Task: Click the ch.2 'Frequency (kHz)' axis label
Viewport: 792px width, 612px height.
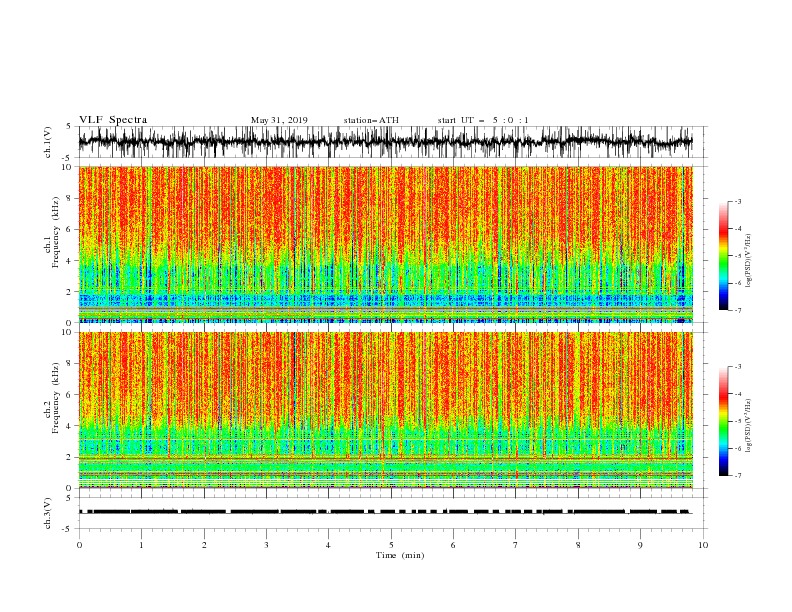Action: pos(56,398)
